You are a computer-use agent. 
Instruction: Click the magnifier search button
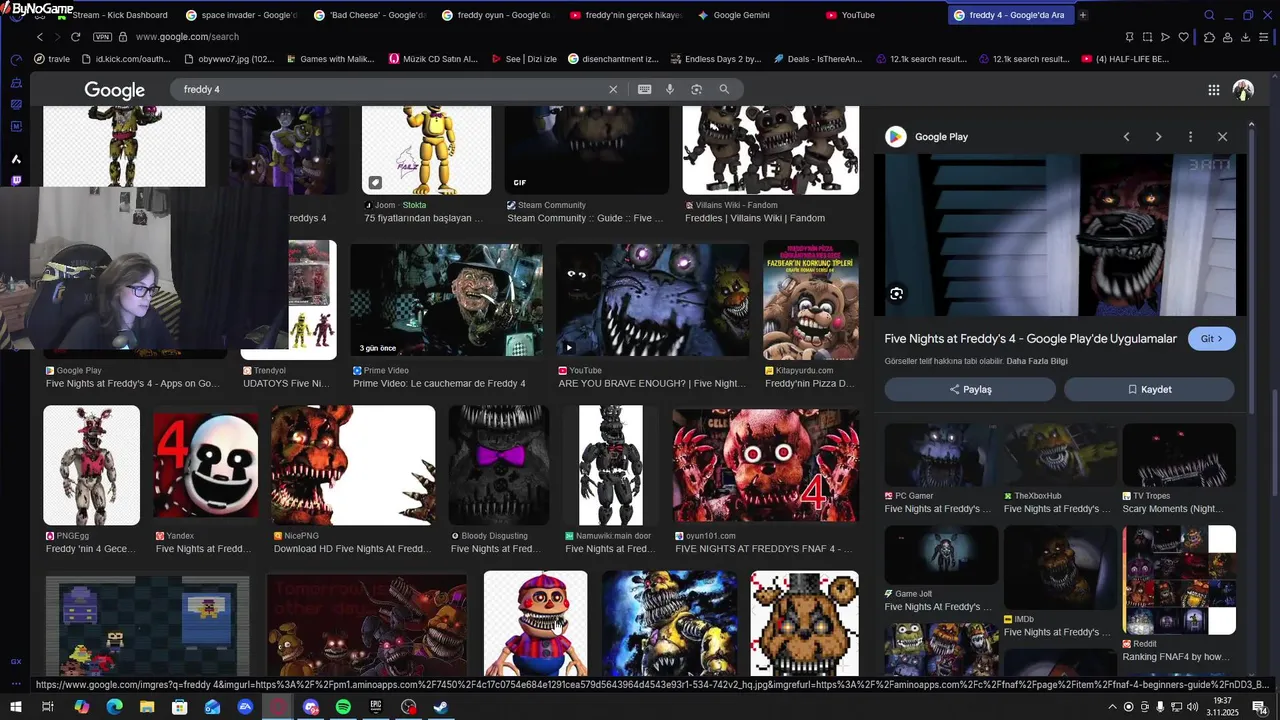click(724, 89)
